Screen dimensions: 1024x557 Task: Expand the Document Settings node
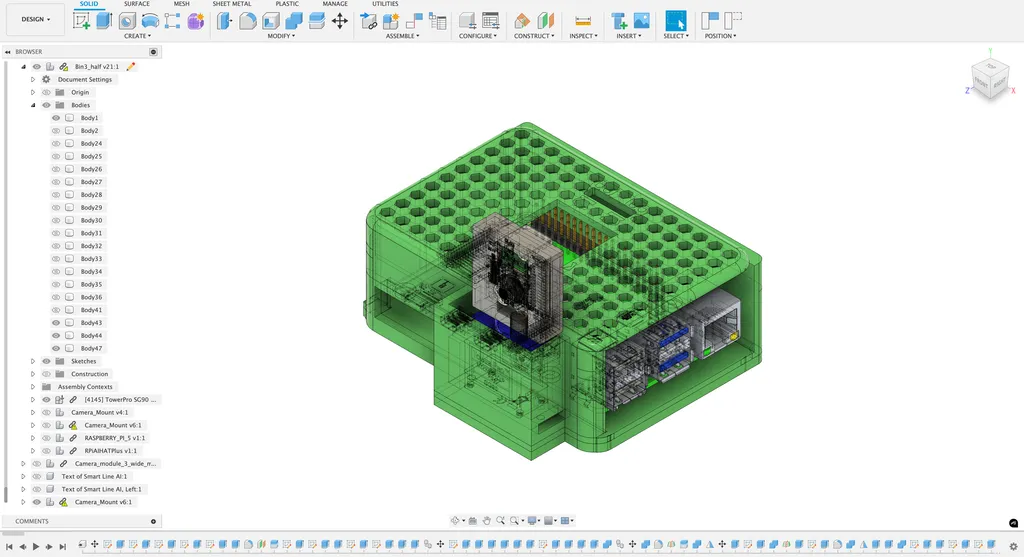click(x=33, y=79)
